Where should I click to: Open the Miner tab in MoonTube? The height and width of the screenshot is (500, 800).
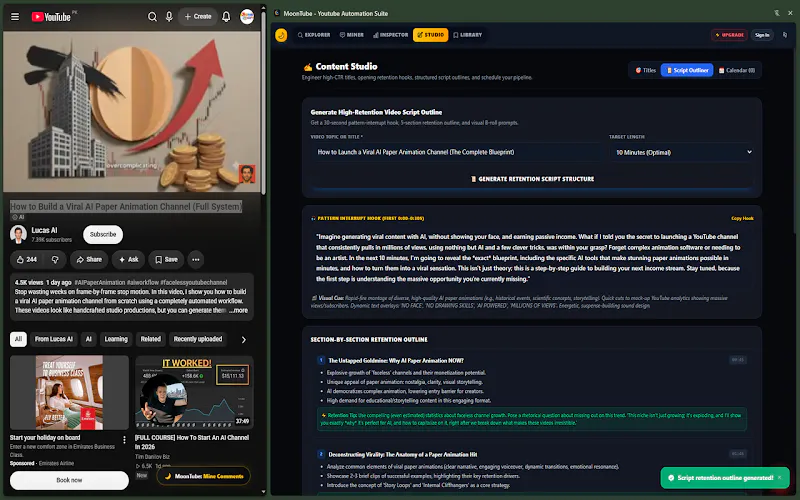coord(352,35)
